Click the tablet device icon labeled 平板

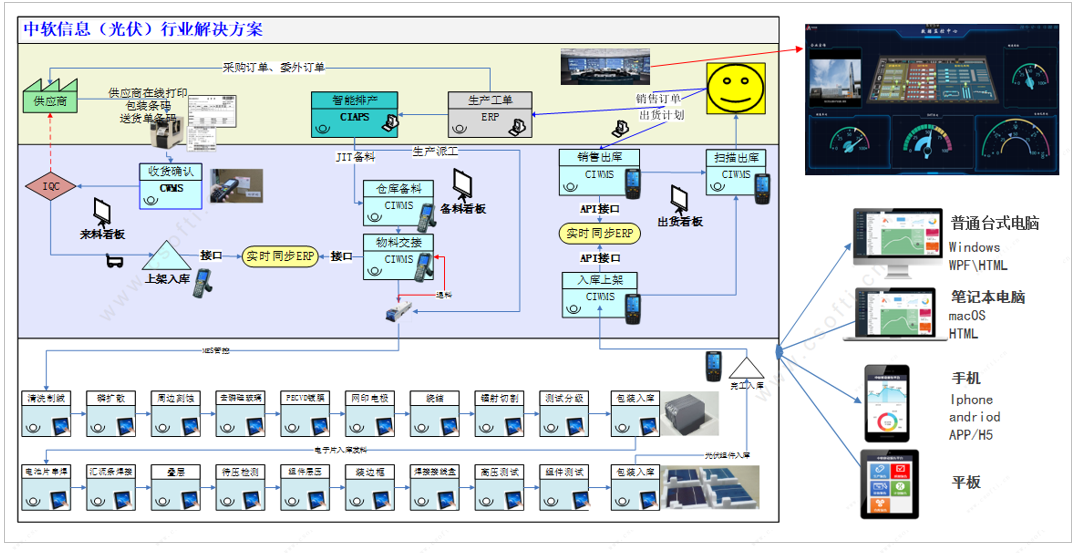pos(890,485)
